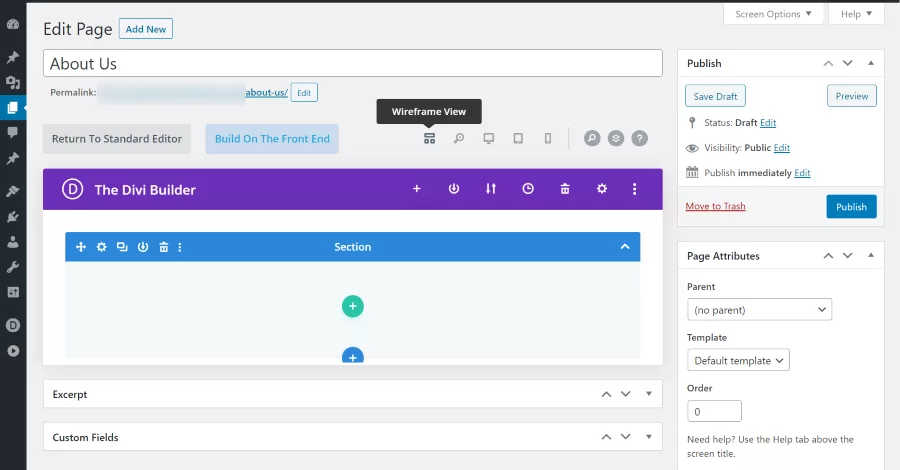Click permalink Edit button
This screenshot has height=470, width=900.
(304, 92)
